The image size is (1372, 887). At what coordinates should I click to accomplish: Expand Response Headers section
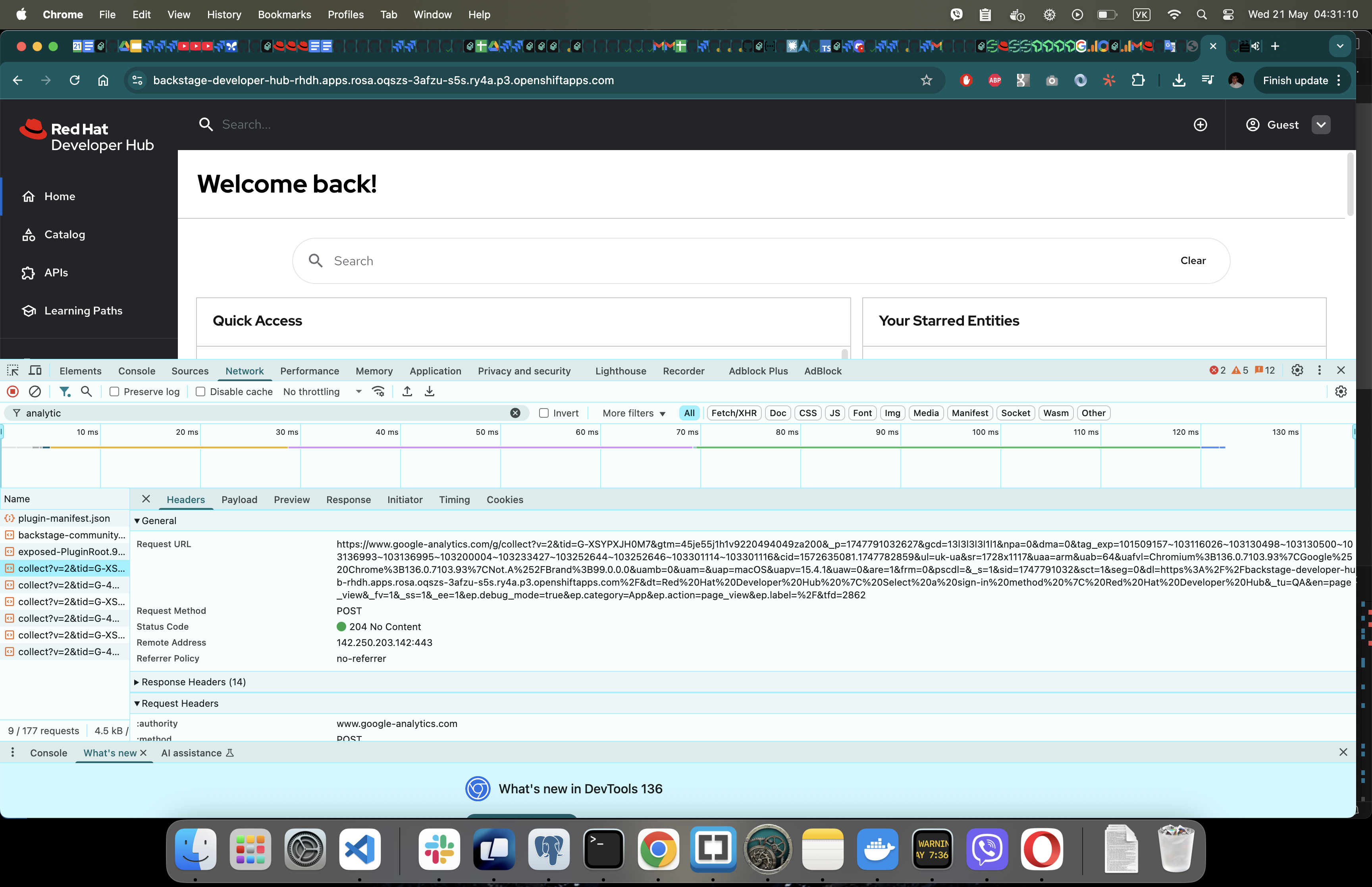(x=193, y=682)
